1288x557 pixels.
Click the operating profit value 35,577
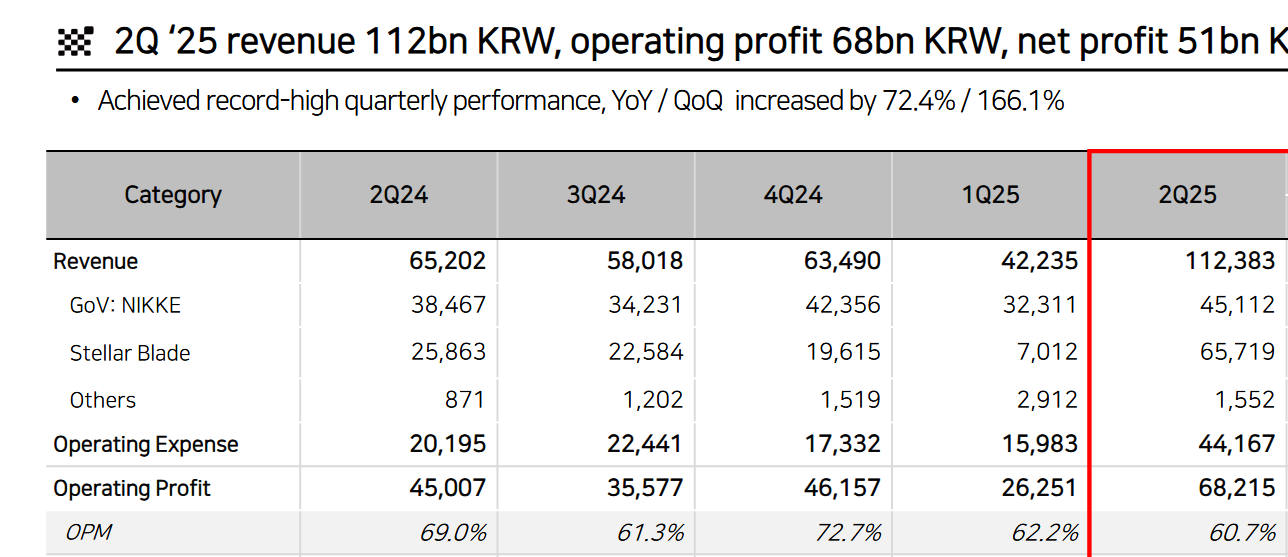pyautogui.click(x=645, y=489)
